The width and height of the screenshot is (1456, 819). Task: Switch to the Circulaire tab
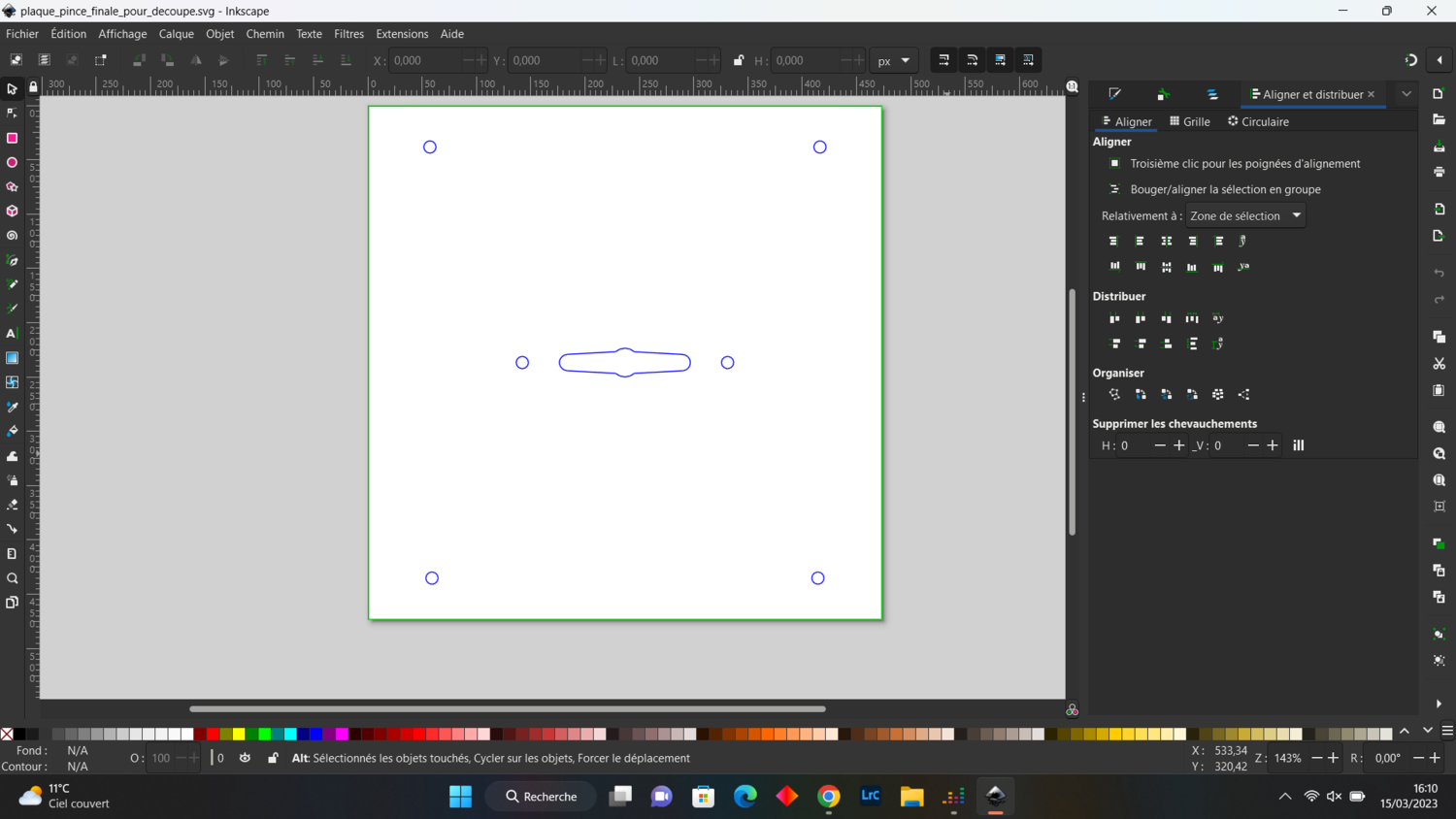click(1258, 121)
